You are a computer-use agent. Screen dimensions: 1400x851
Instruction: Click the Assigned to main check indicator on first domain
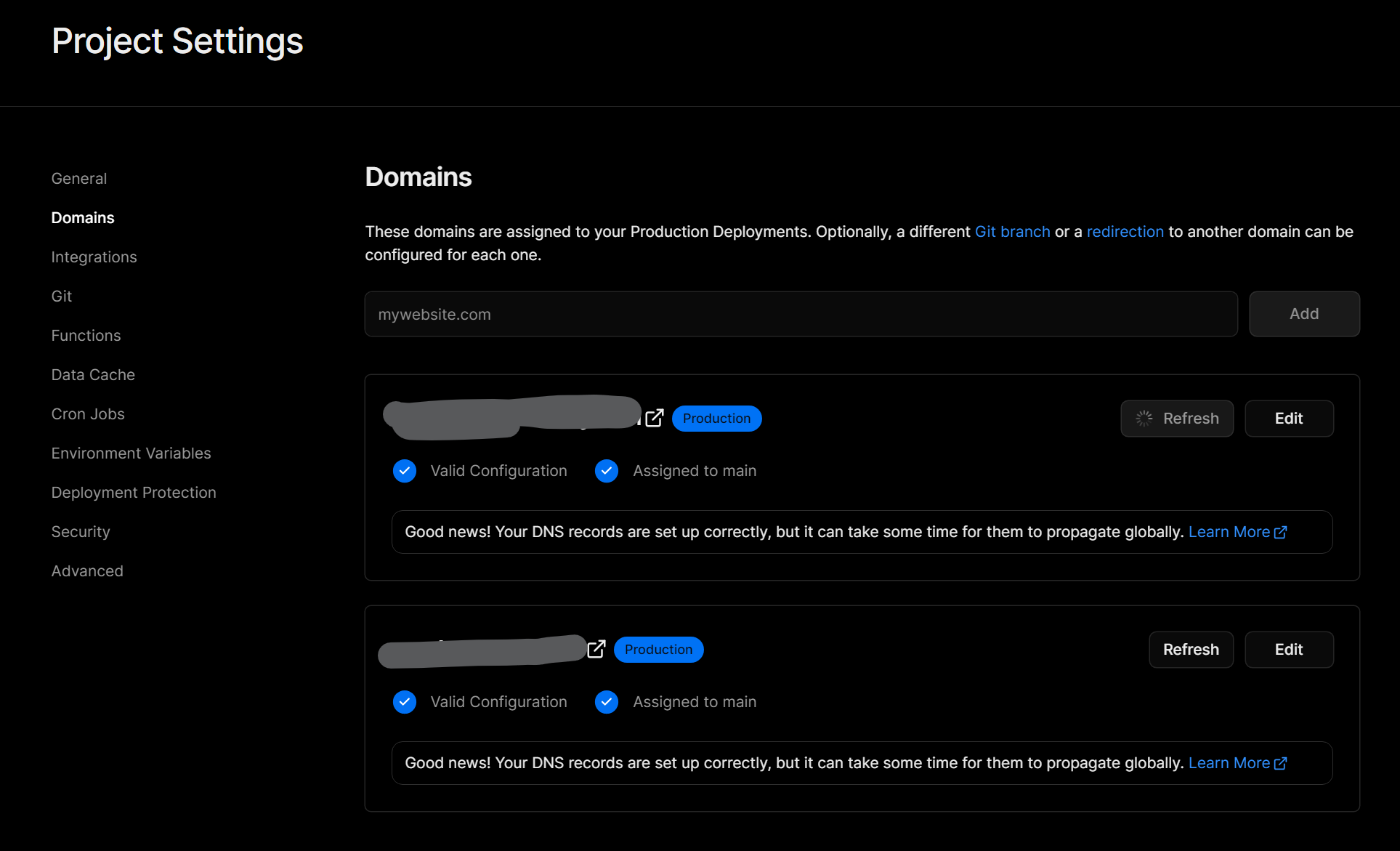coord(607,470)
